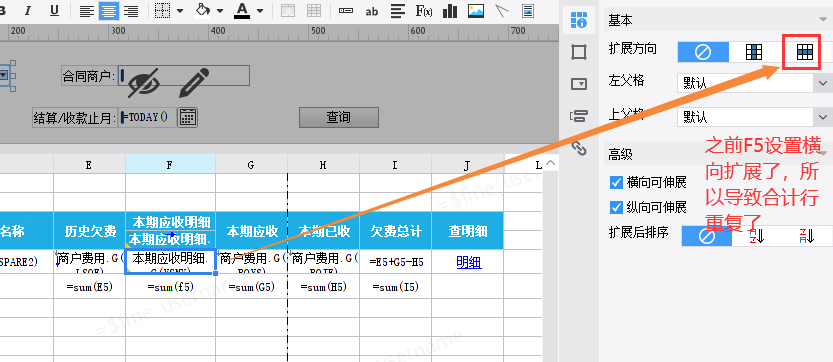
Task: Click unmerge cells icon
Action: [314, 11]
